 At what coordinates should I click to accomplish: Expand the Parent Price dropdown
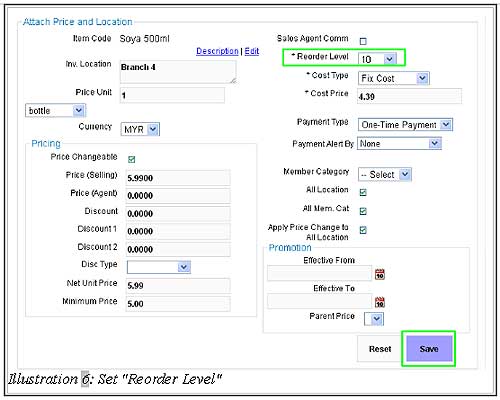point(374,319)
